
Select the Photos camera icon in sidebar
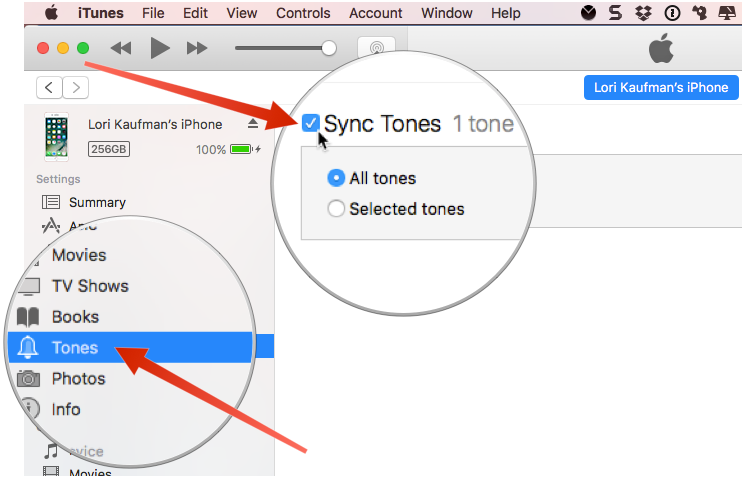[x=28, y=378]
